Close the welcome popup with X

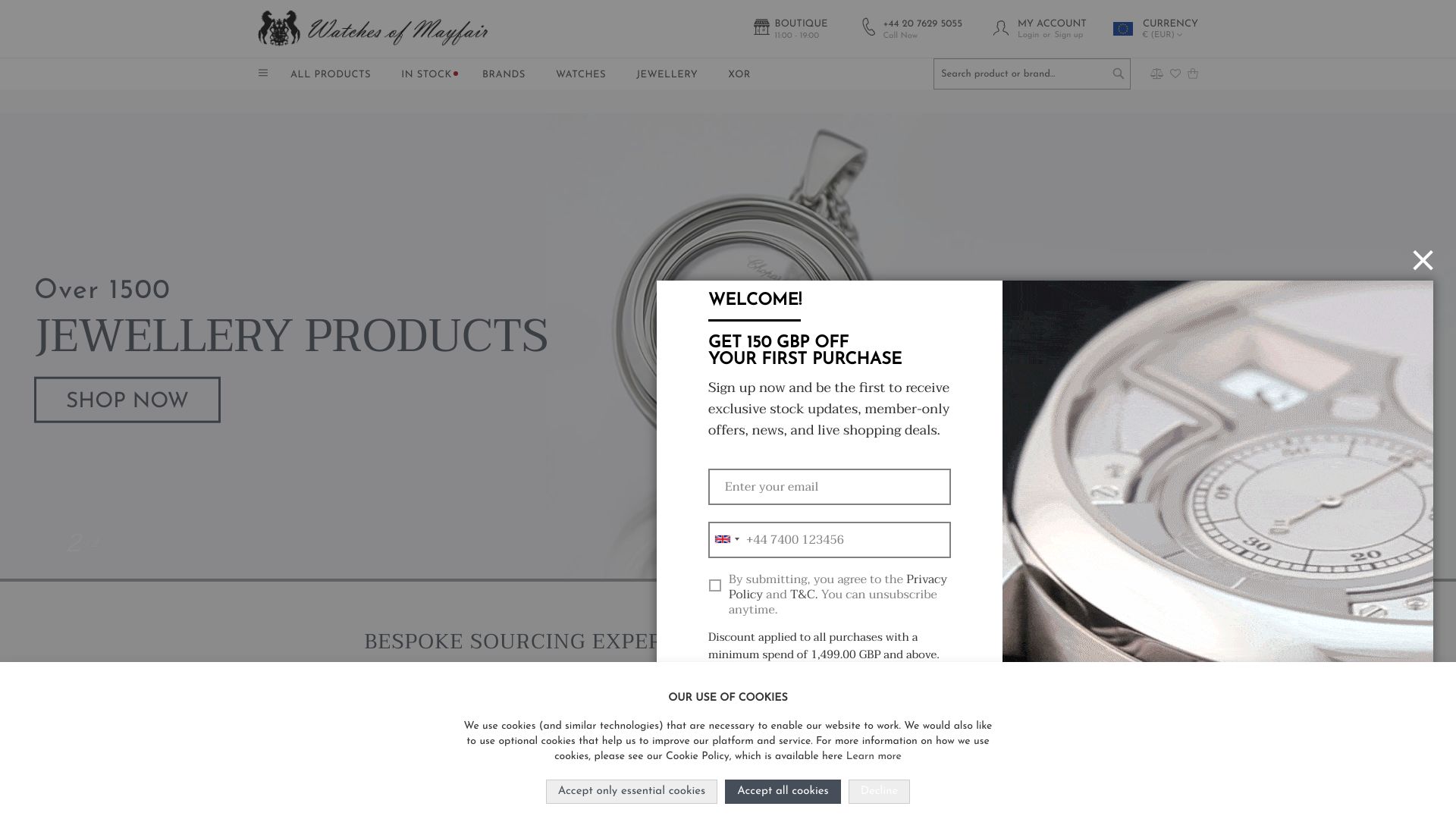tap(1423, 260)
